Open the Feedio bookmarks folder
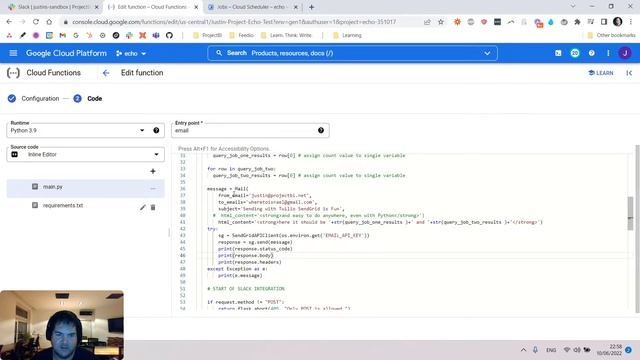Image resolution: width=640 pixels, height=360 pixels. (x=242, y=36)
